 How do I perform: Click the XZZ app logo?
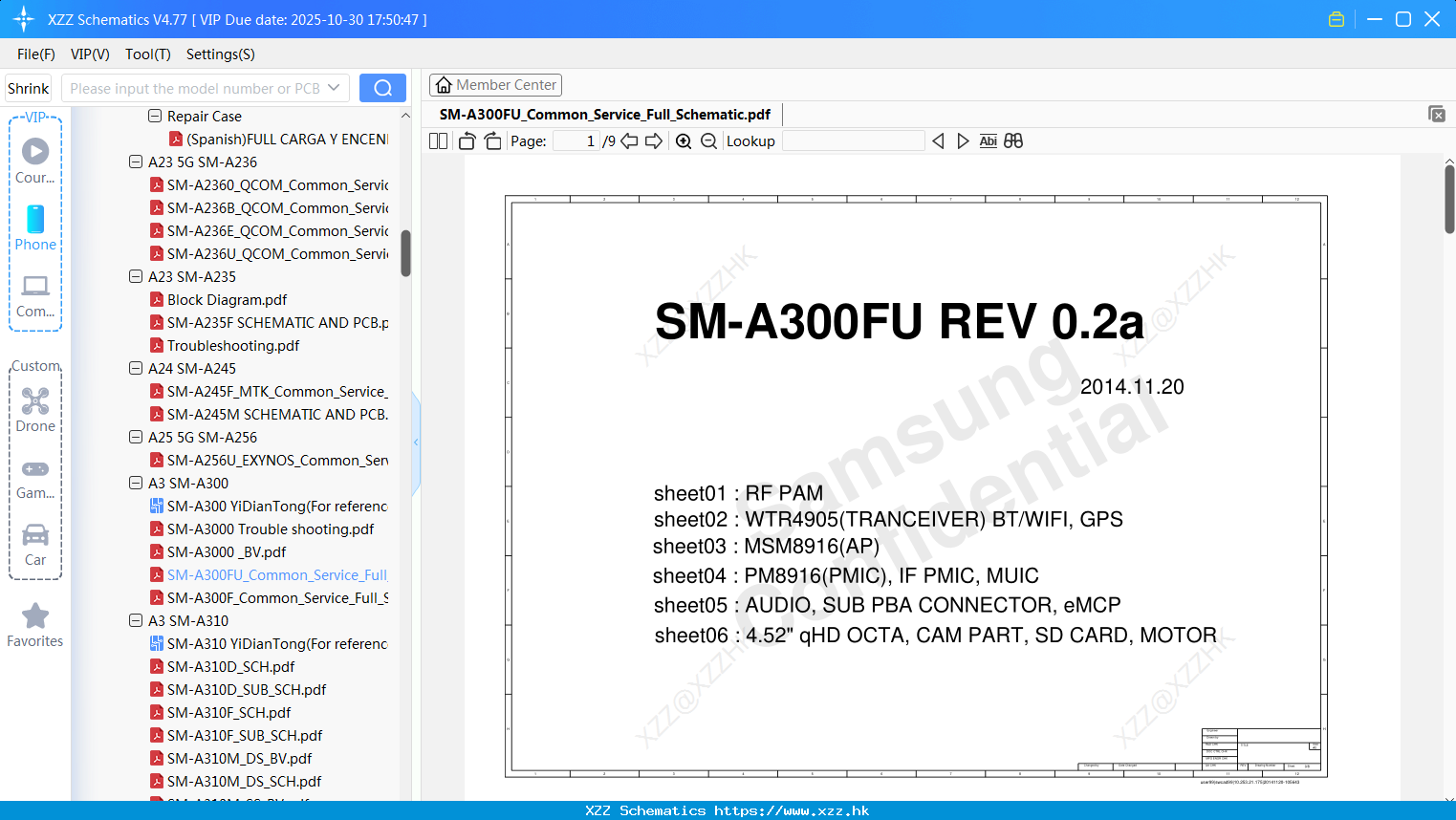tap(24, 19)
